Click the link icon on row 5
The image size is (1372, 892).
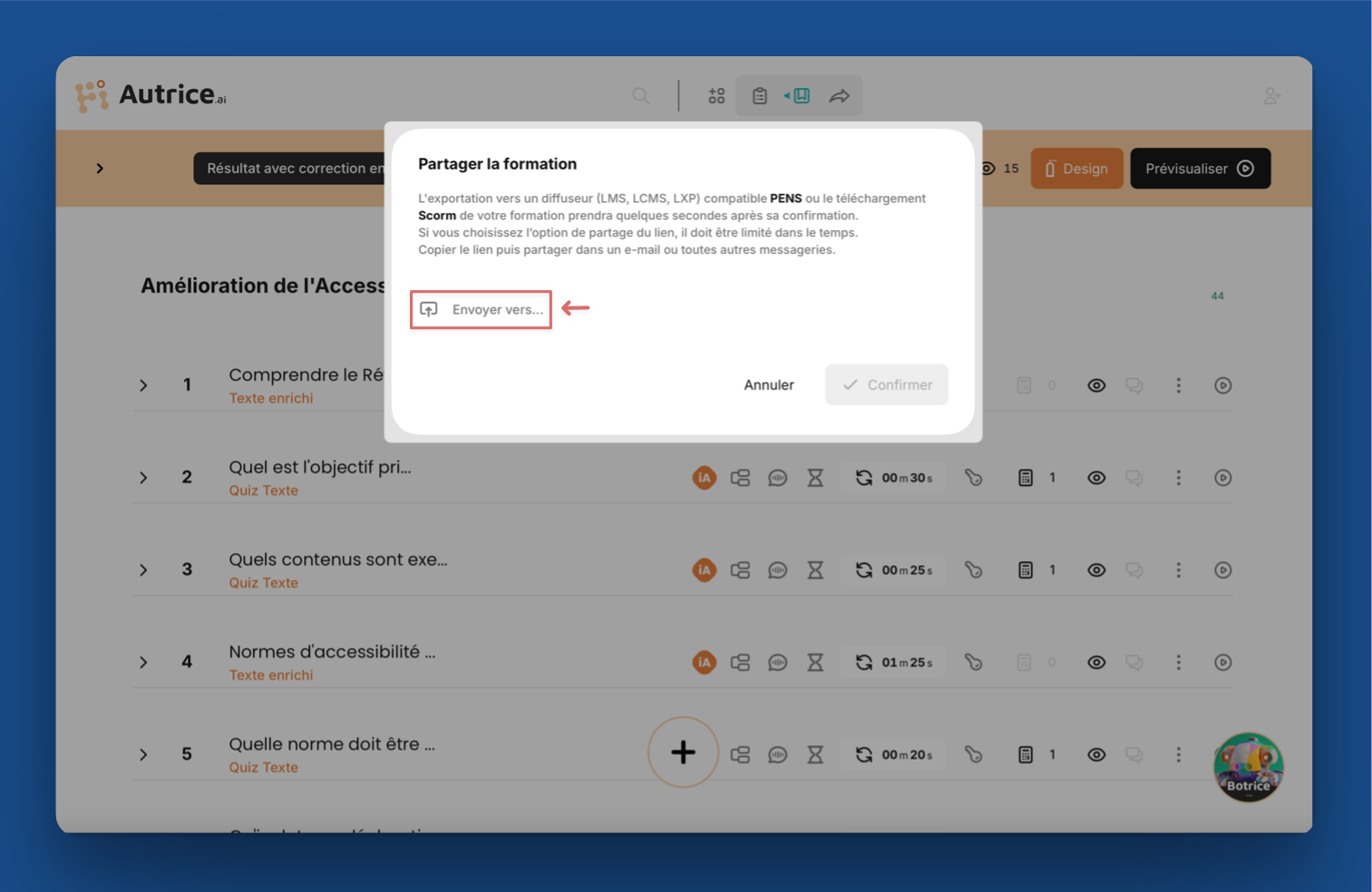[x=973, y=755]
